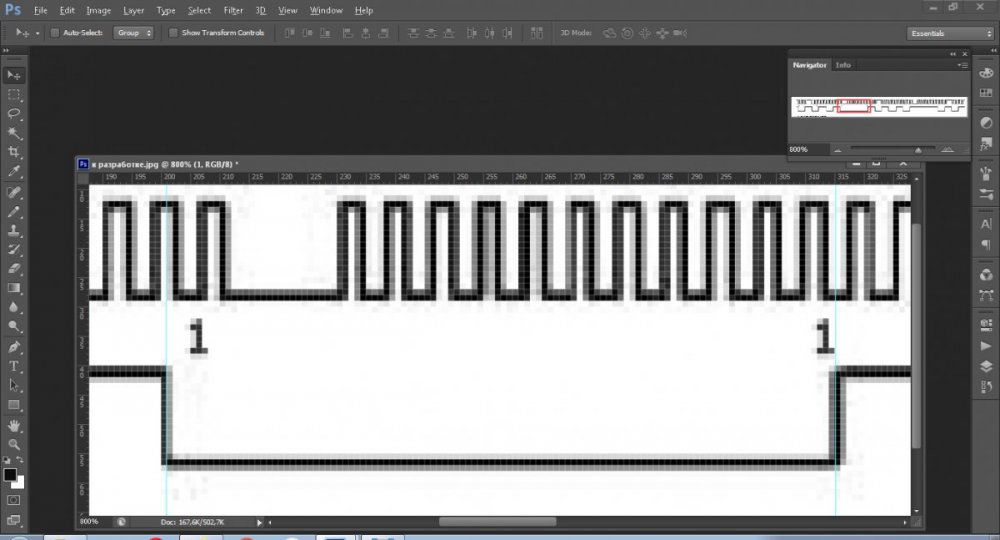
Task: Switch to the Navigator tab
Action: coord(809,65)
